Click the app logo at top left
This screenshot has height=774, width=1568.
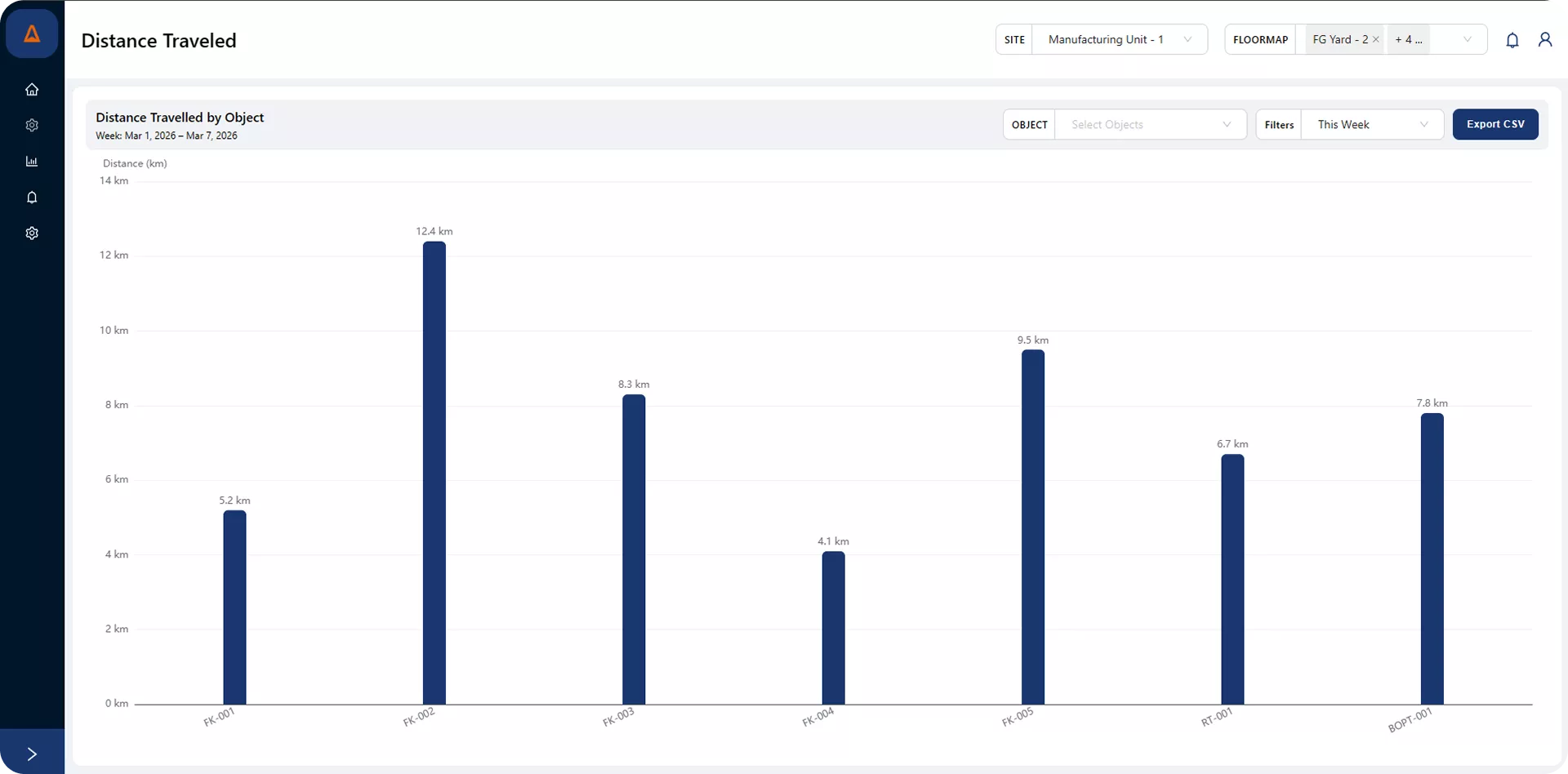(32, 33)
